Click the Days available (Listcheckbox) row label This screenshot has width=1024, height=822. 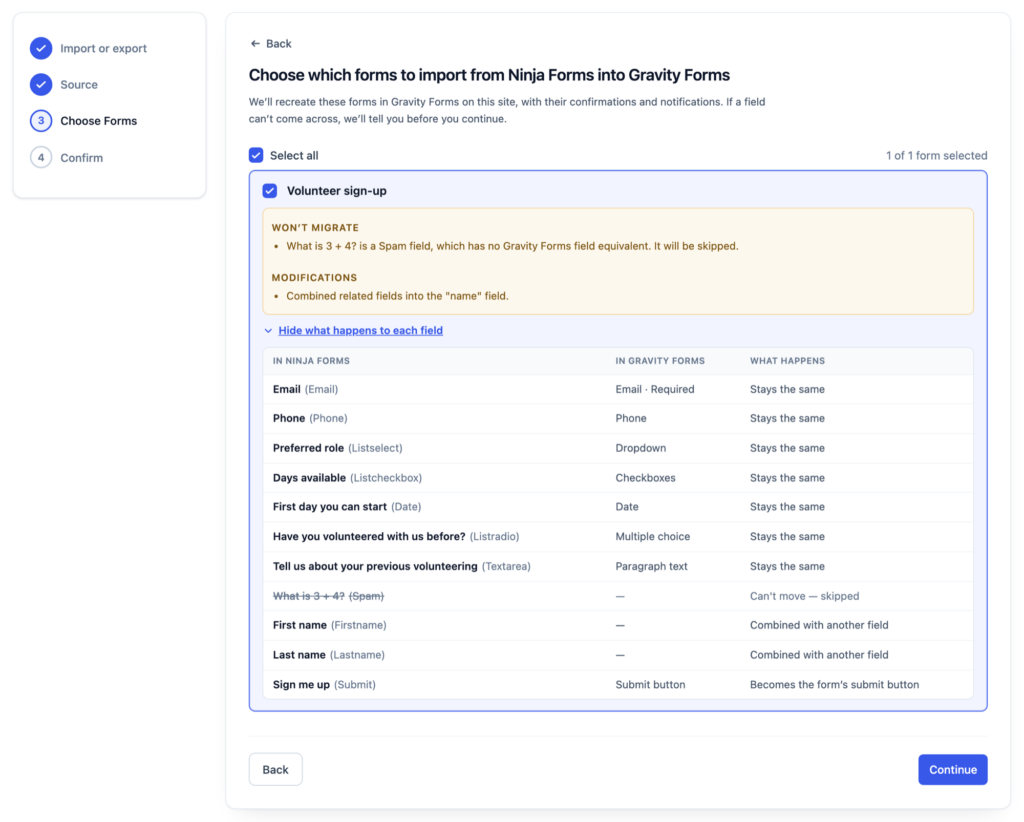pos(347,478)
